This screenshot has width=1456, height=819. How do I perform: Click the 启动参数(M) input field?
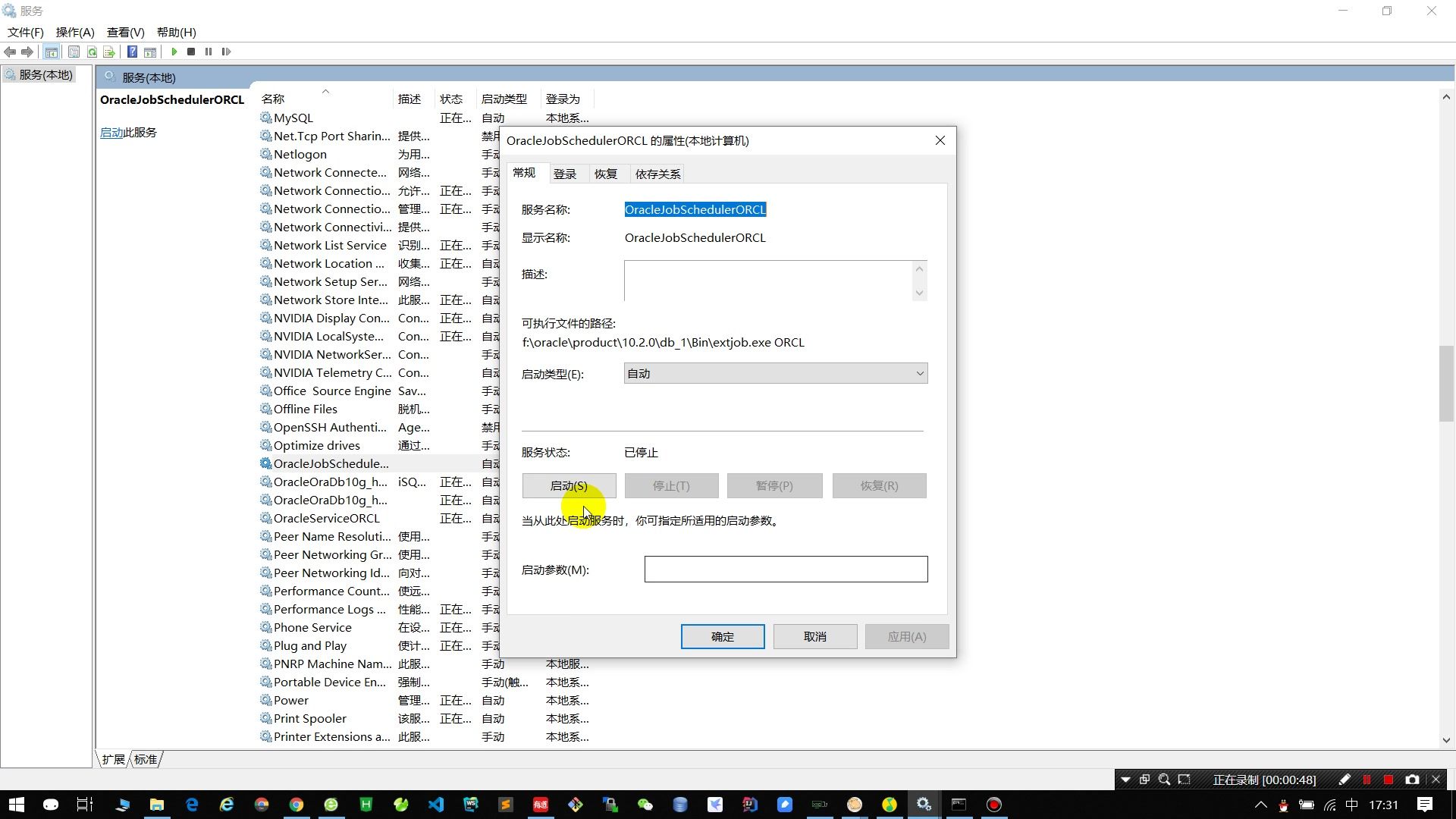pos(786,570)
